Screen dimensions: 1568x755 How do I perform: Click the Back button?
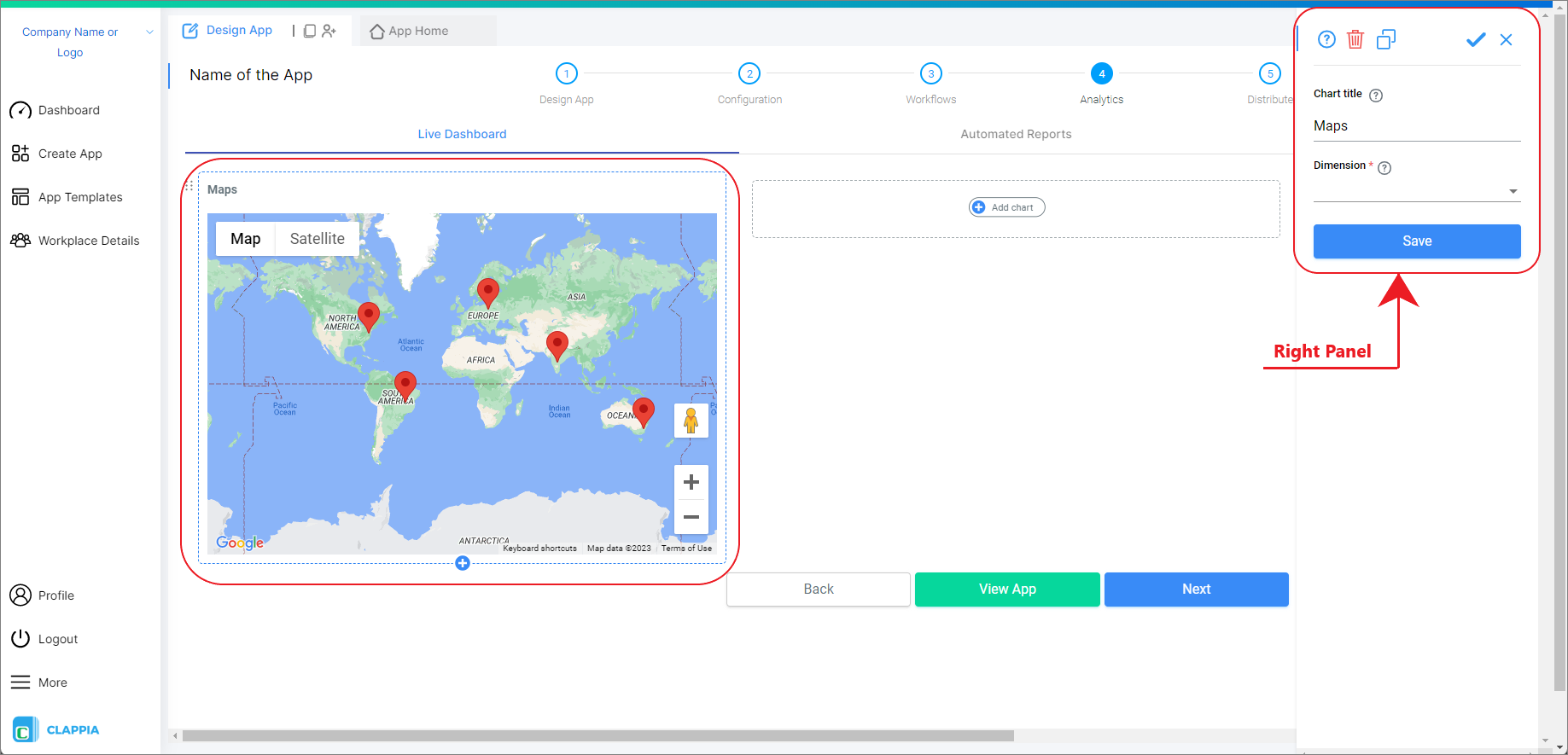click(819, 589)
